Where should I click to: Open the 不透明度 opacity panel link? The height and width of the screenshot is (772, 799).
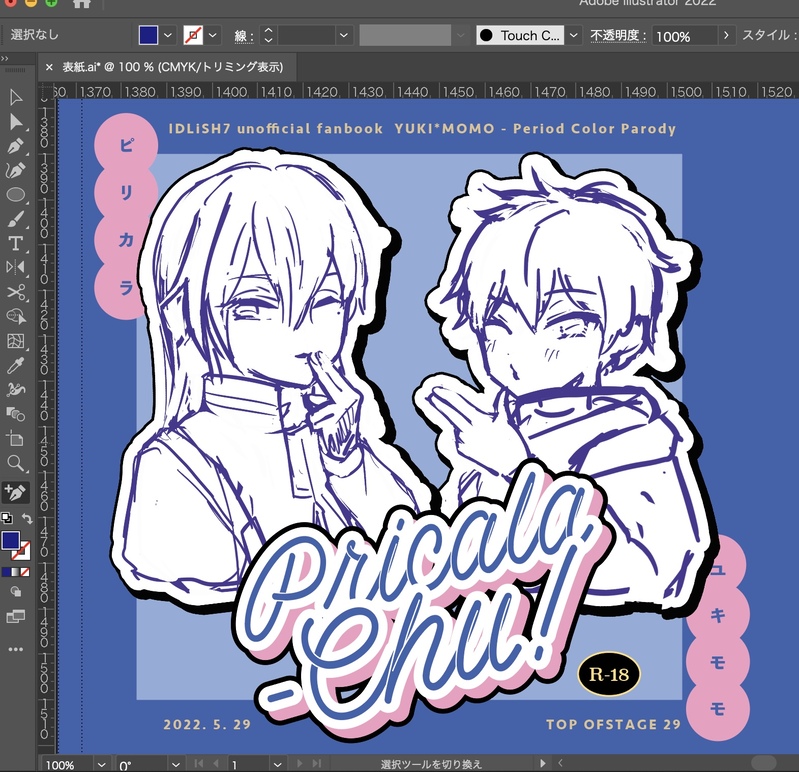point(618,35)
